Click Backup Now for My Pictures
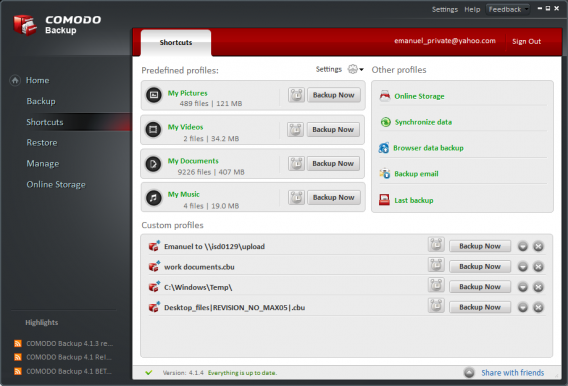This screenshot has height=386, width=568. pyautogui.click(x=334, y=95)
